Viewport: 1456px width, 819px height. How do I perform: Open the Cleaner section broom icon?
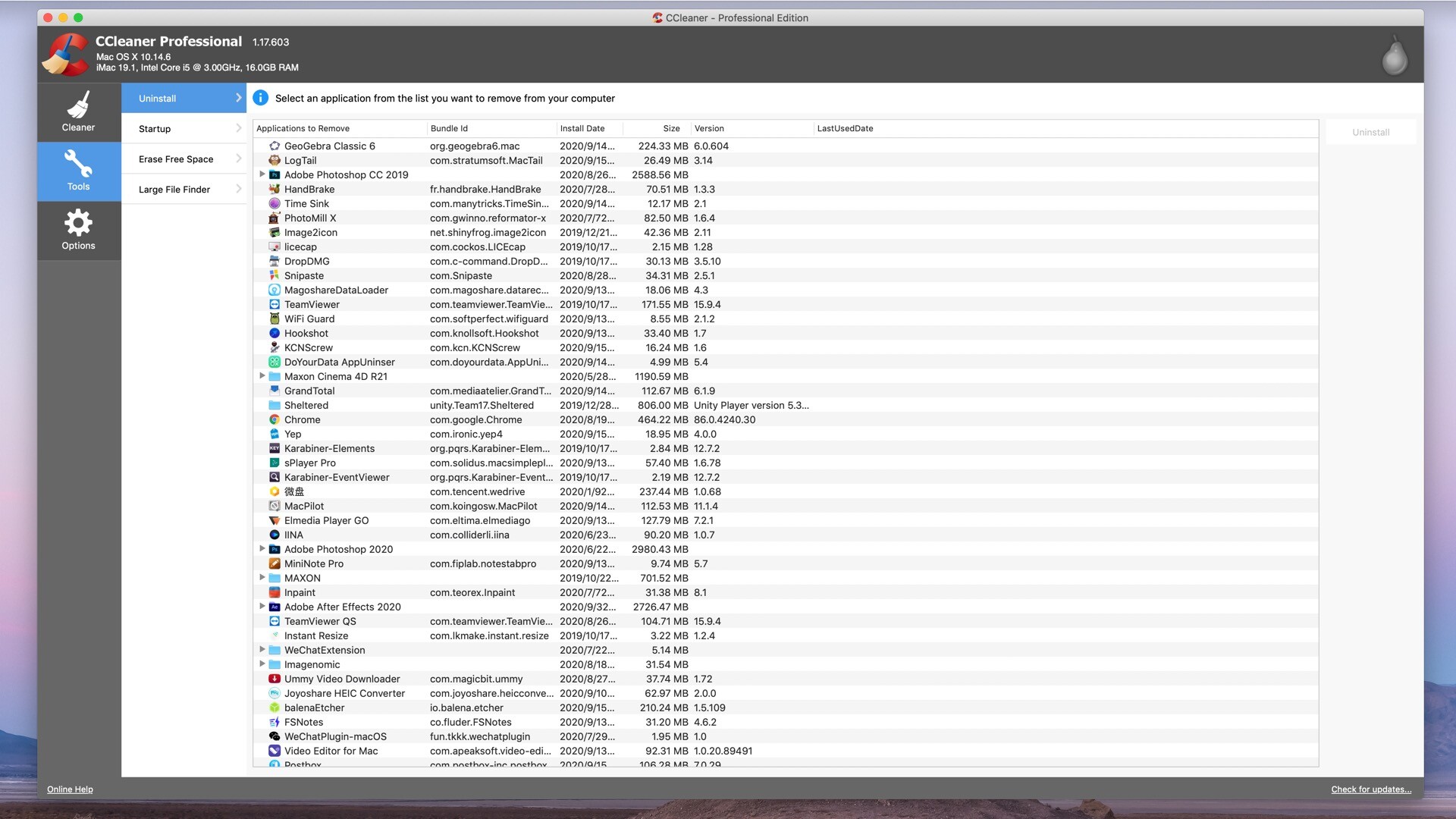tap(78, 105)
